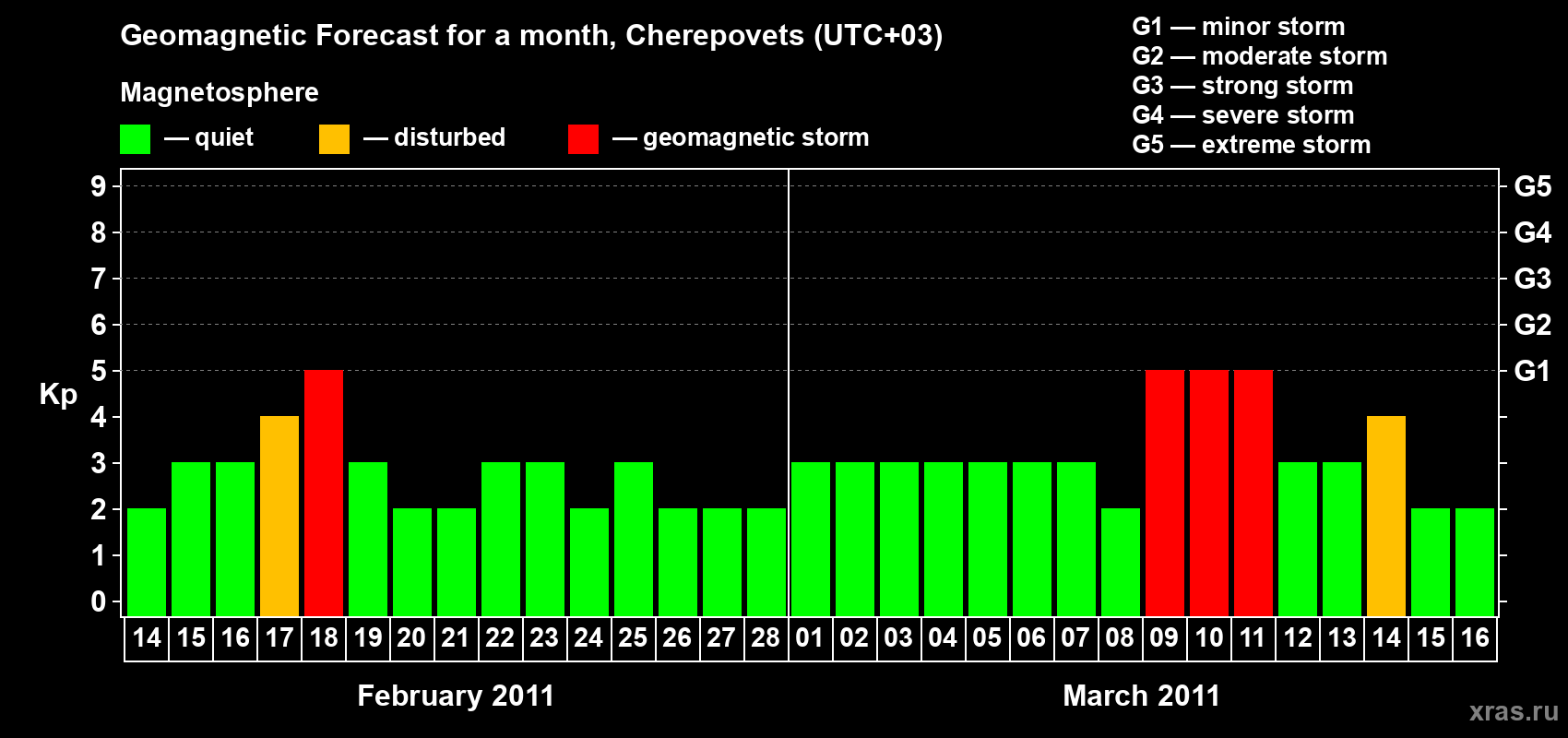
Task: Select the green bar for March 04
Action: (x=944, y=540)
